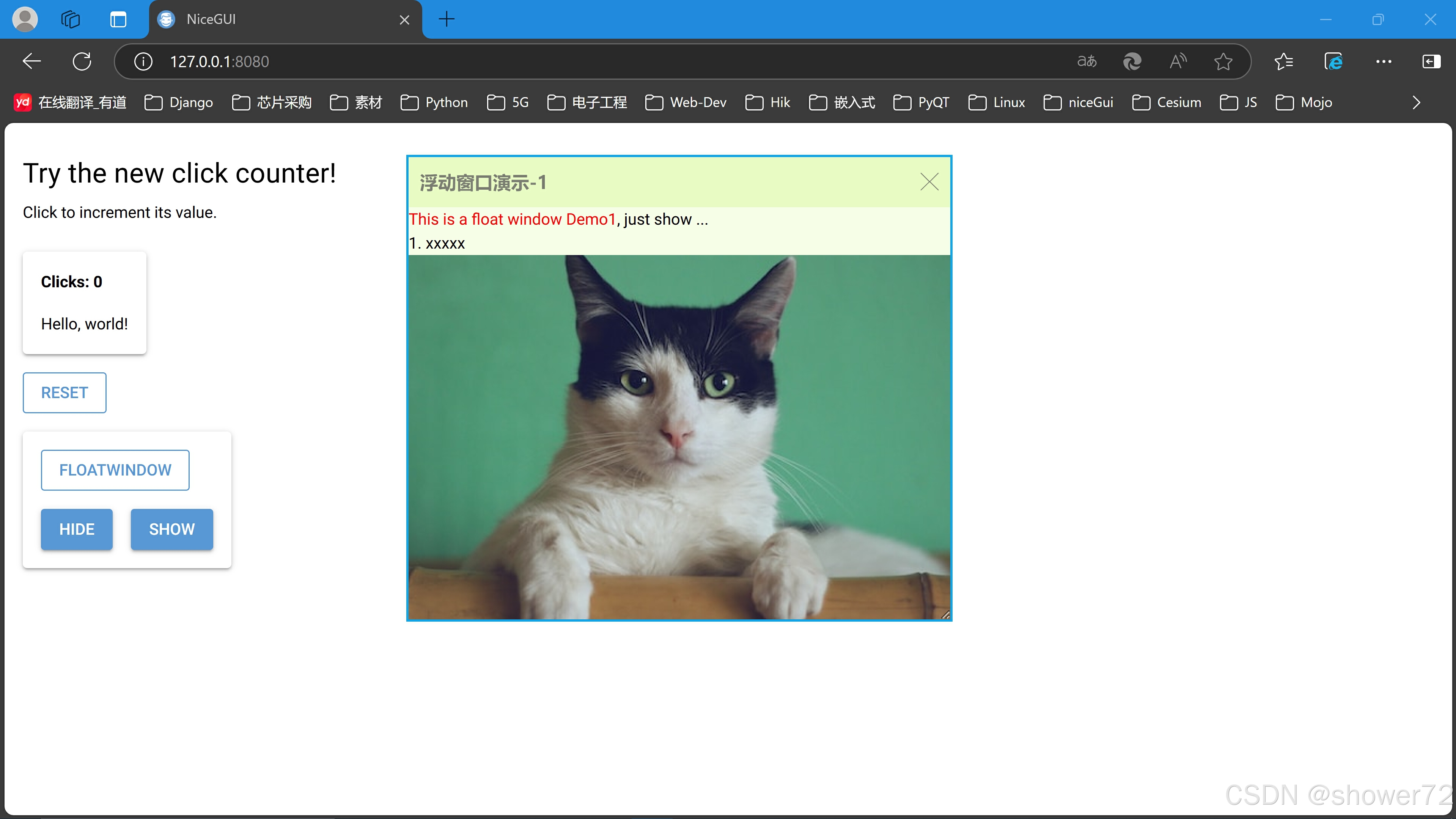Open the browser settings ellipsis menu
This screenshot has width=1456, height=819.
[x=1383, y=61]
